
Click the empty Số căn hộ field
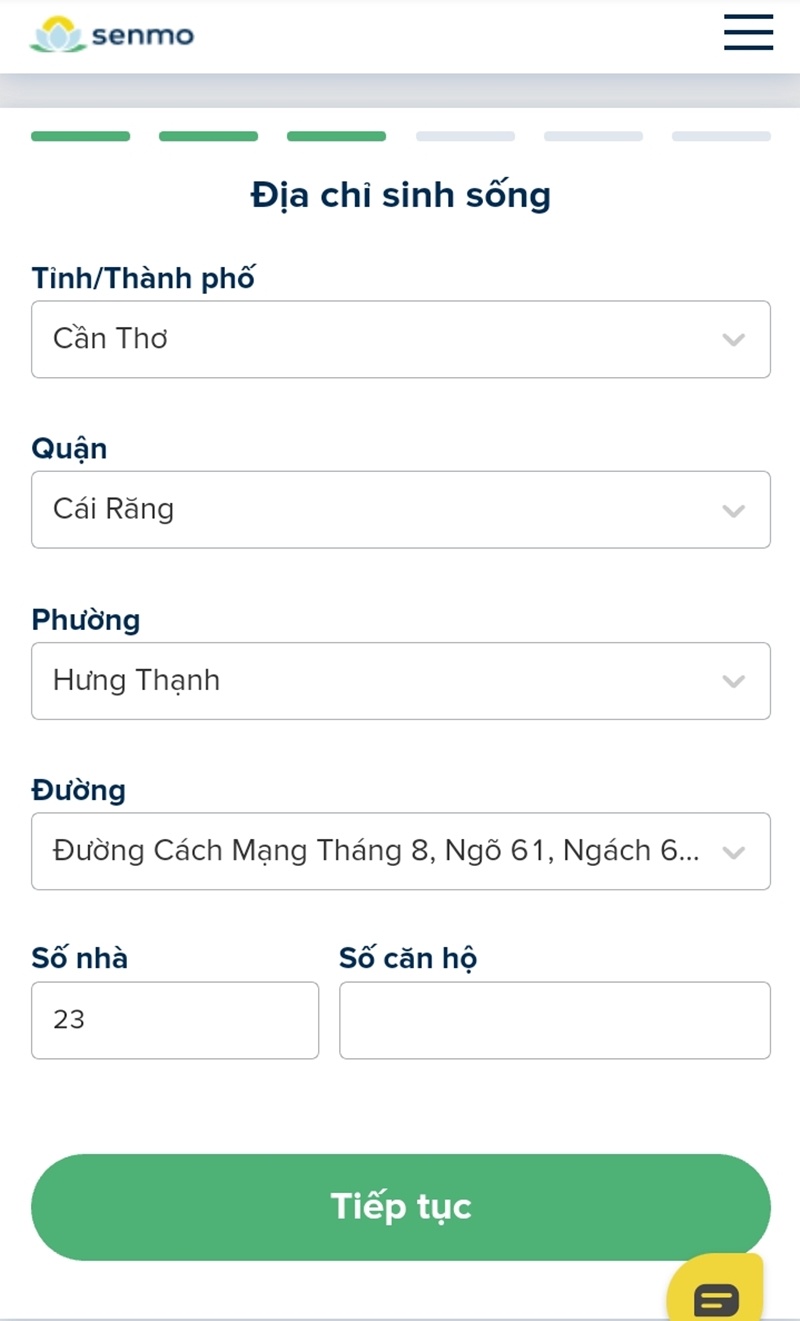pos(554,1019)
